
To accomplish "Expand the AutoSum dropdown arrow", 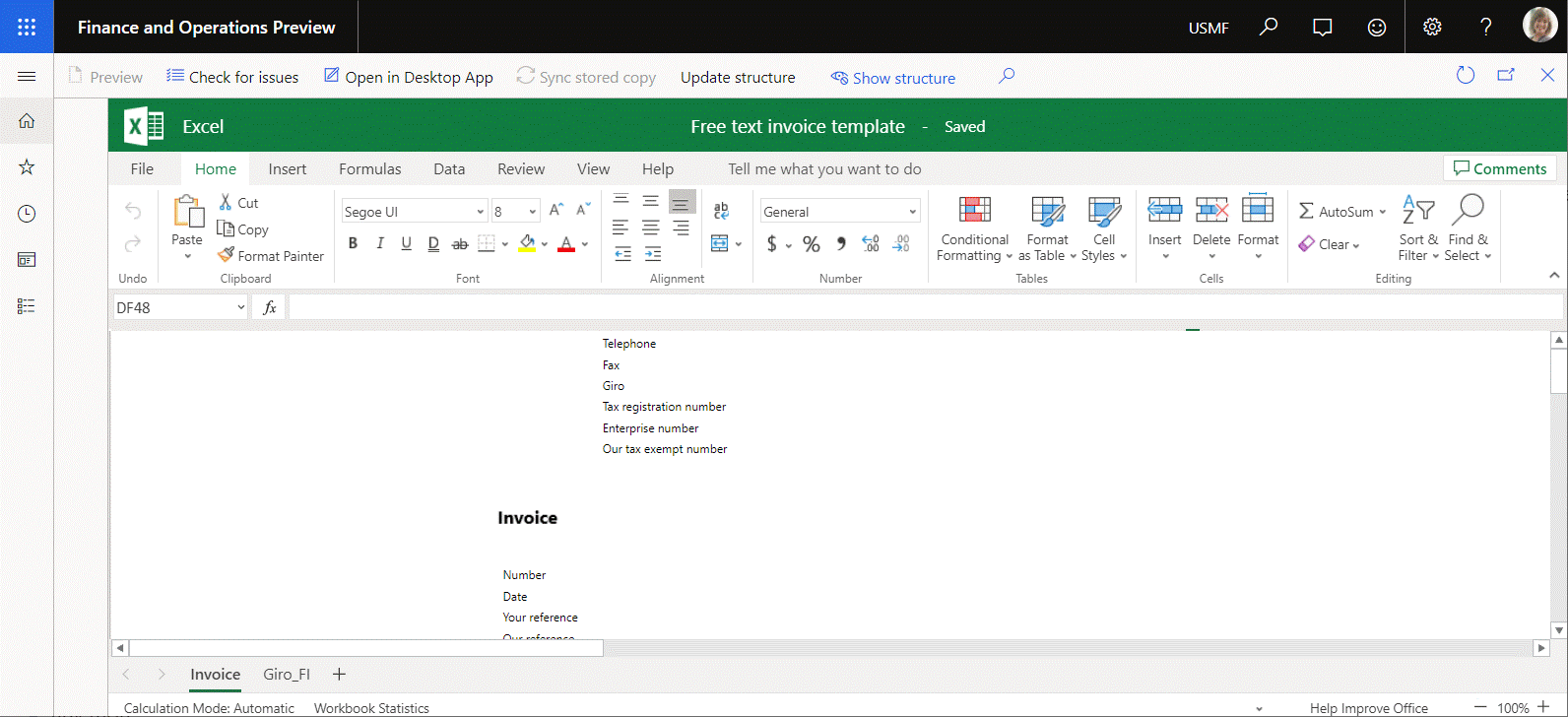I will (x=1383, y=212).
